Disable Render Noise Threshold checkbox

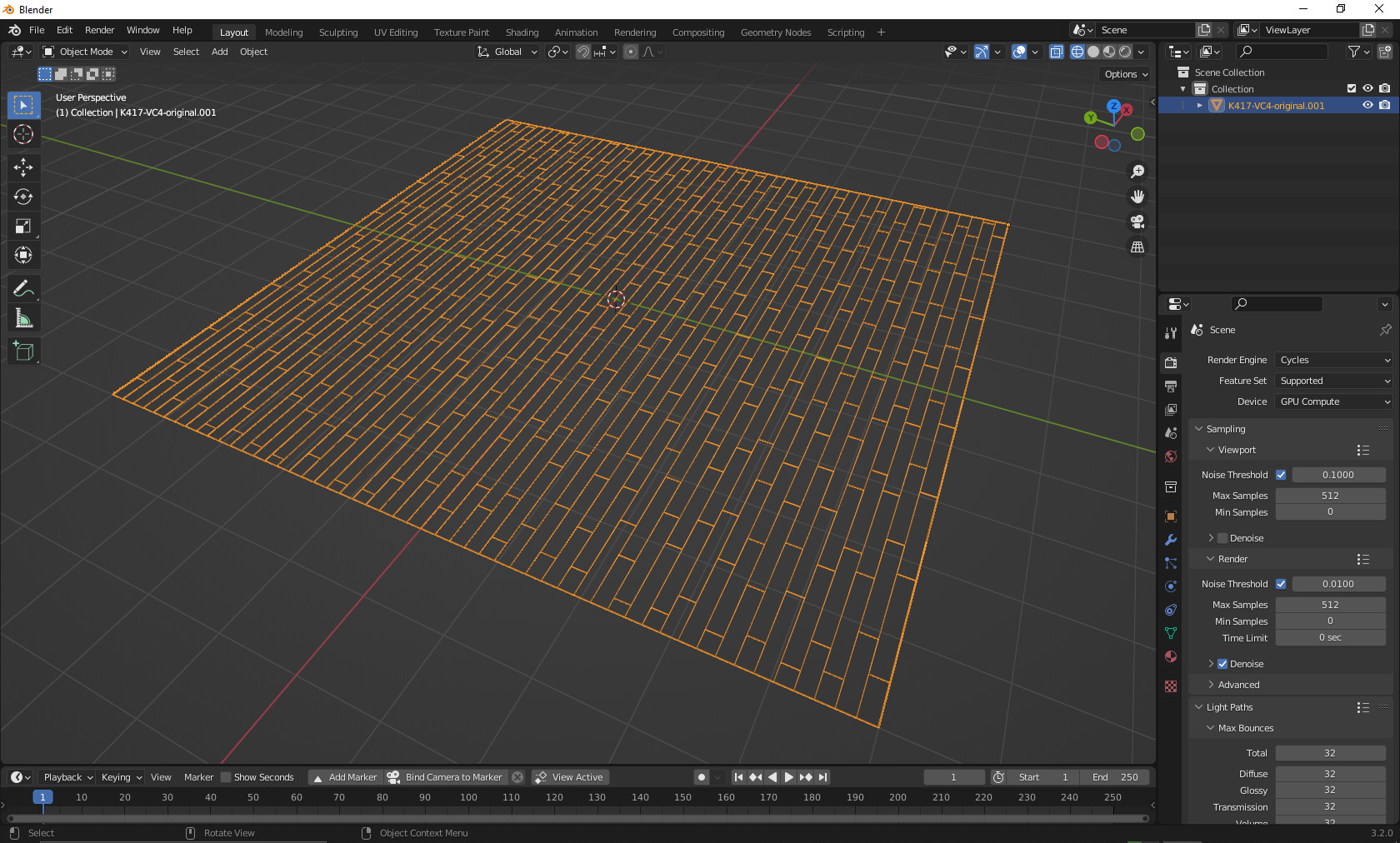[1281, 584]
